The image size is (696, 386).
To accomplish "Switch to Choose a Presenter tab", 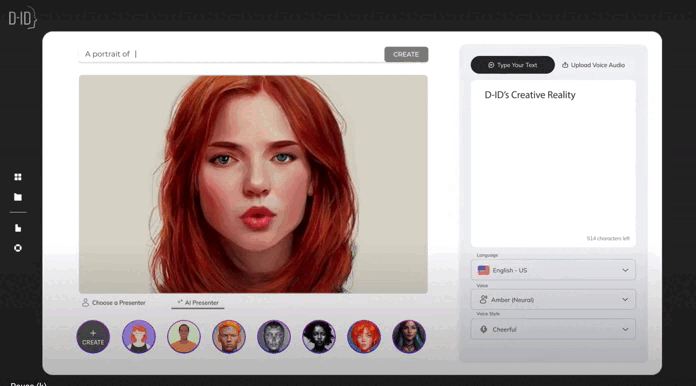I will (x=114, y=303).
